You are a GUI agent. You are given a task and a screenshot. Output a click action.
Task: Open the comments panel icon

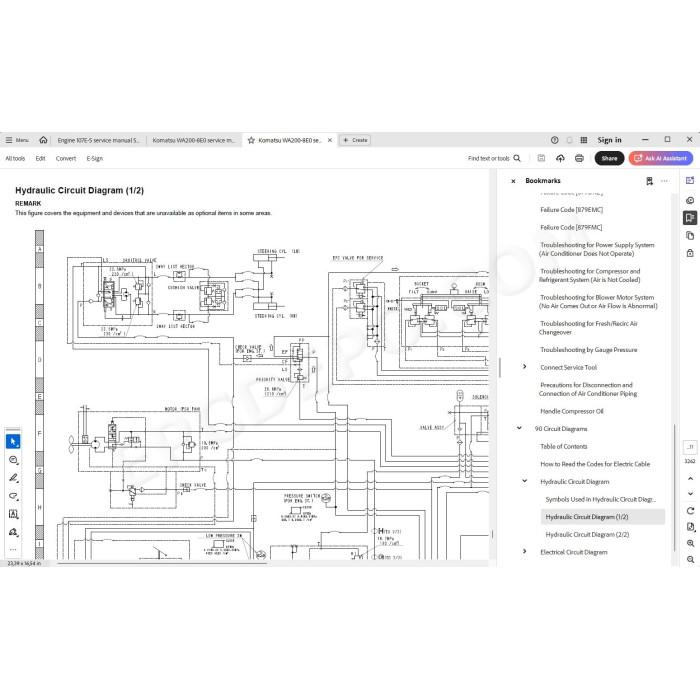[x=690, y=200]
